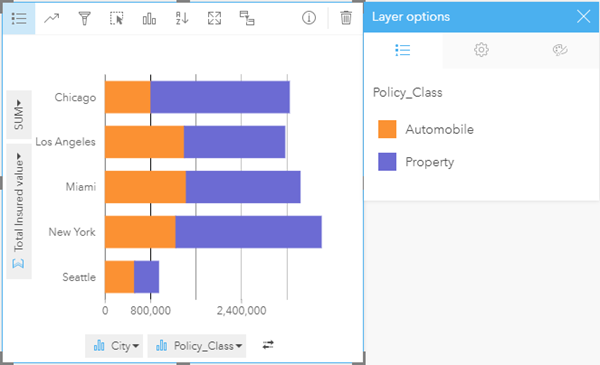
Task: Enable cross filters icon in toolbar
Action: pyautogui.click(x=247, y=18)
